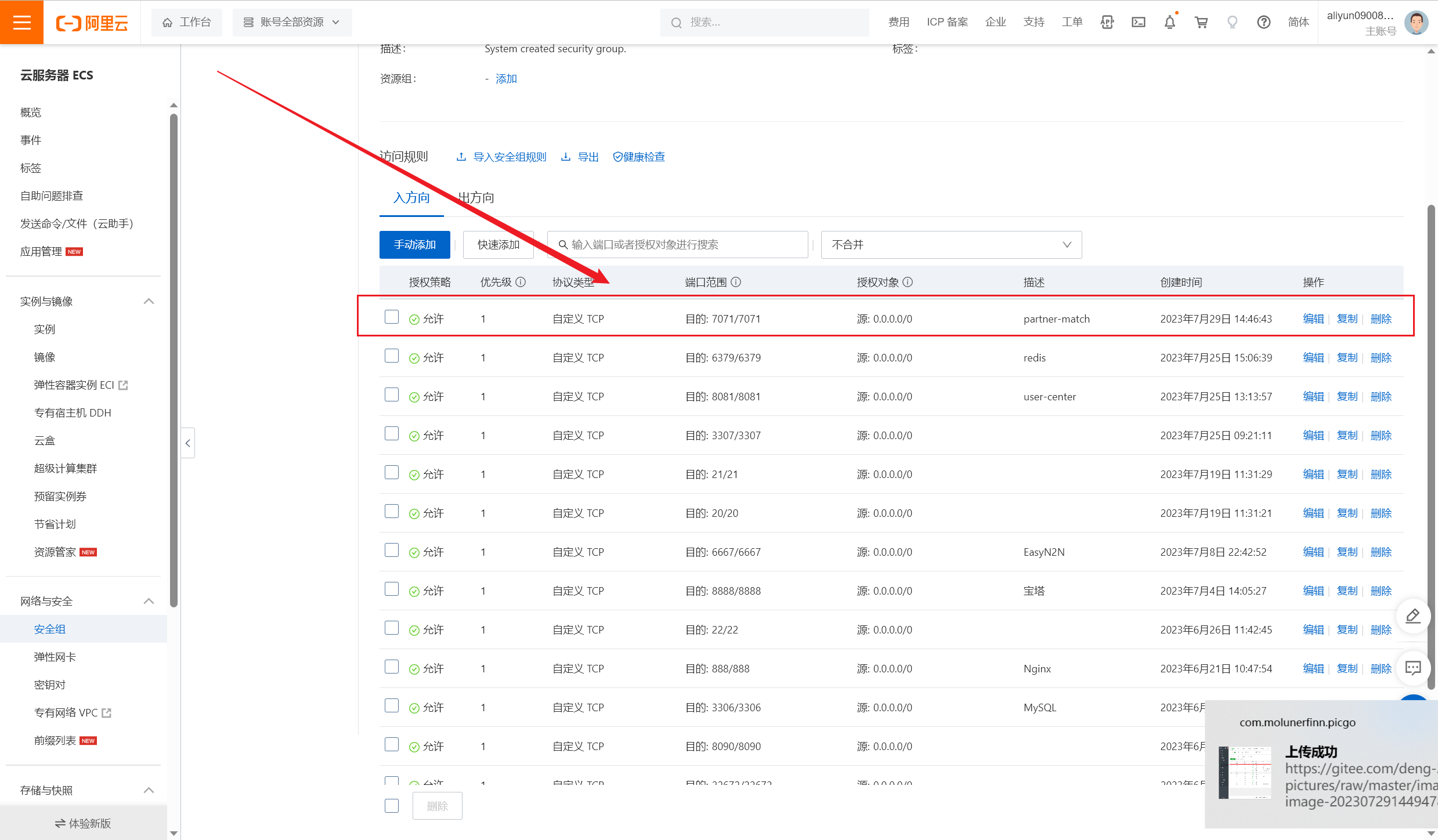1438x840 pixels.
Task: Select checkbox for user-center 8081 rule
Action: [x=392, y=394]
